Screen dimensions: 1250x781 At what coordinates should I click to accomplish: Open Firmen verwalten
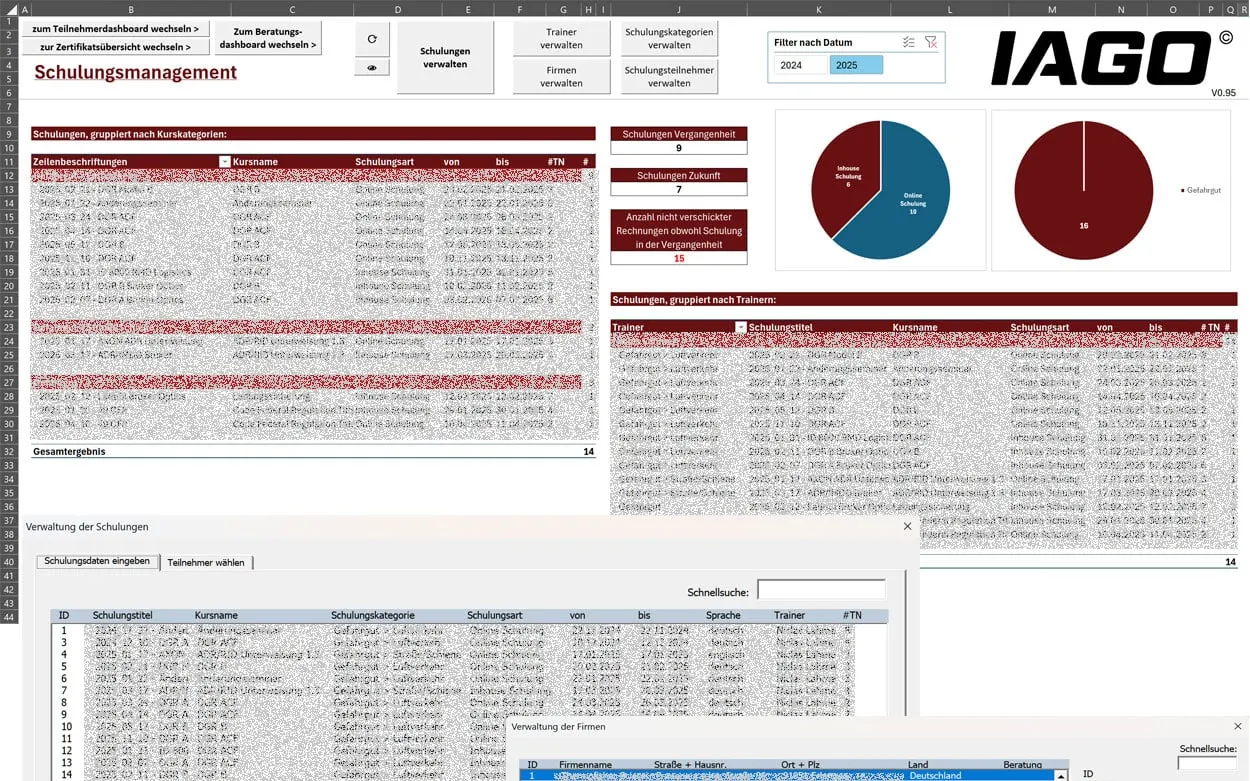click(x=561, y=77)
